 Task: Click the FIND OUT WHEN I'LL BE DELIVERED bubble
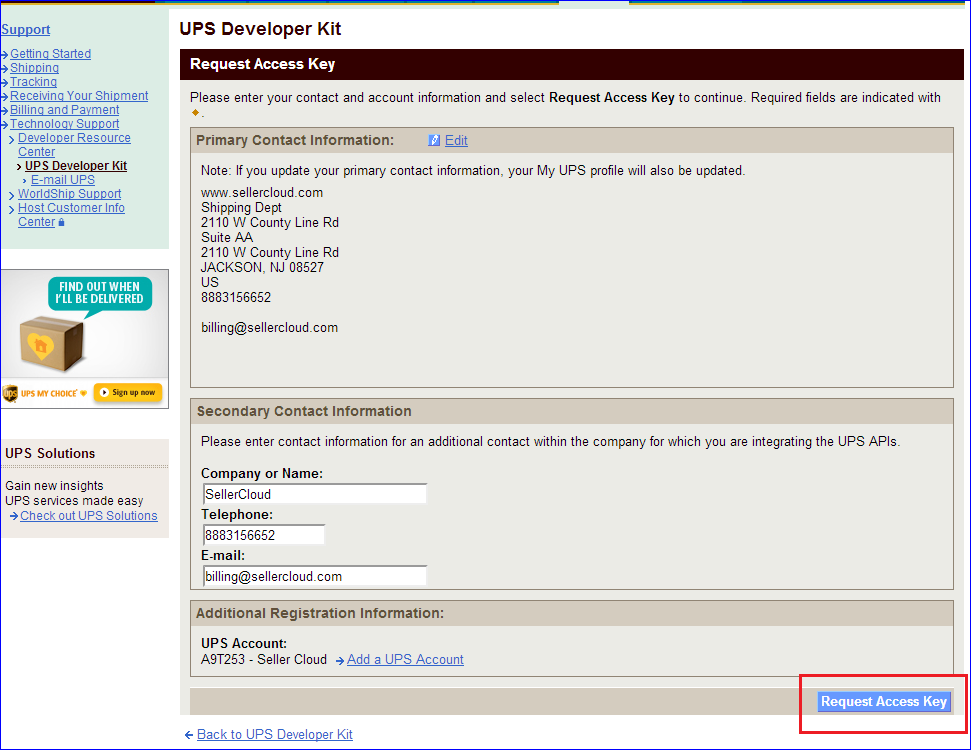(x=100, y=294)
